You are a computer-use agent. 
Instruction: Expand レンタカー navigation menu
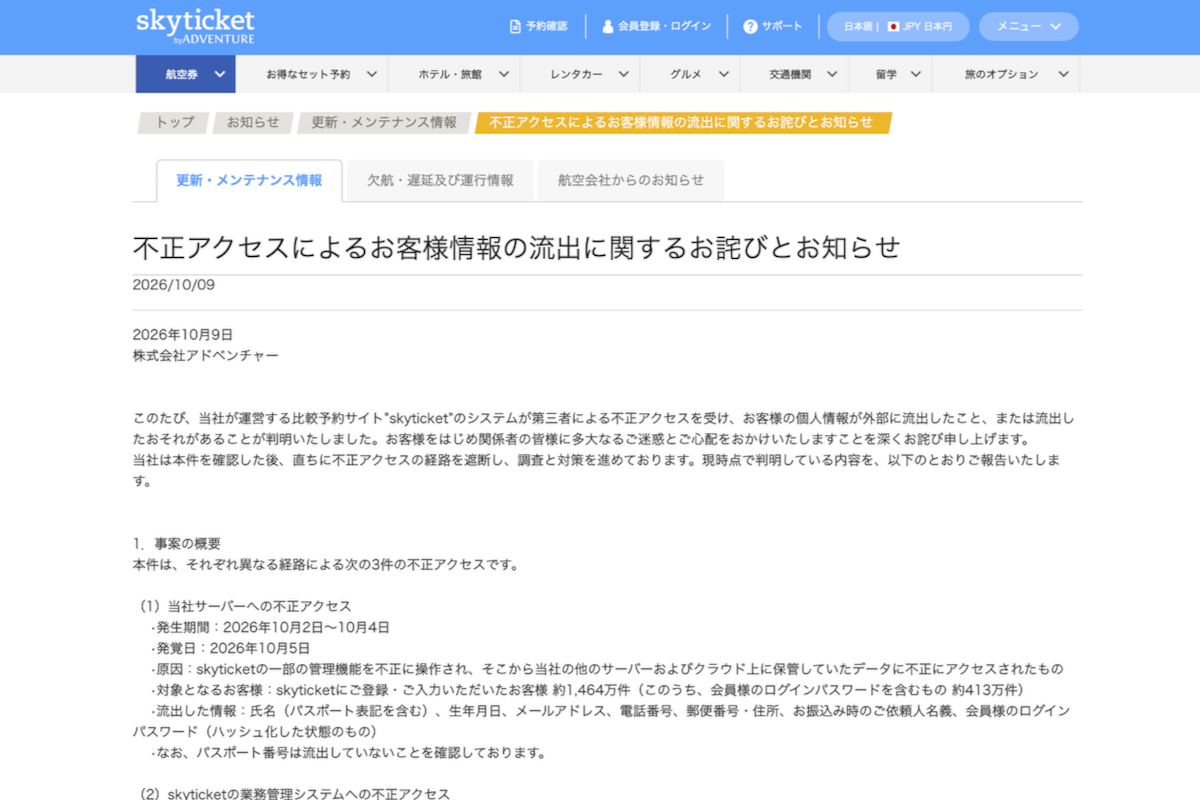[579, 74]
